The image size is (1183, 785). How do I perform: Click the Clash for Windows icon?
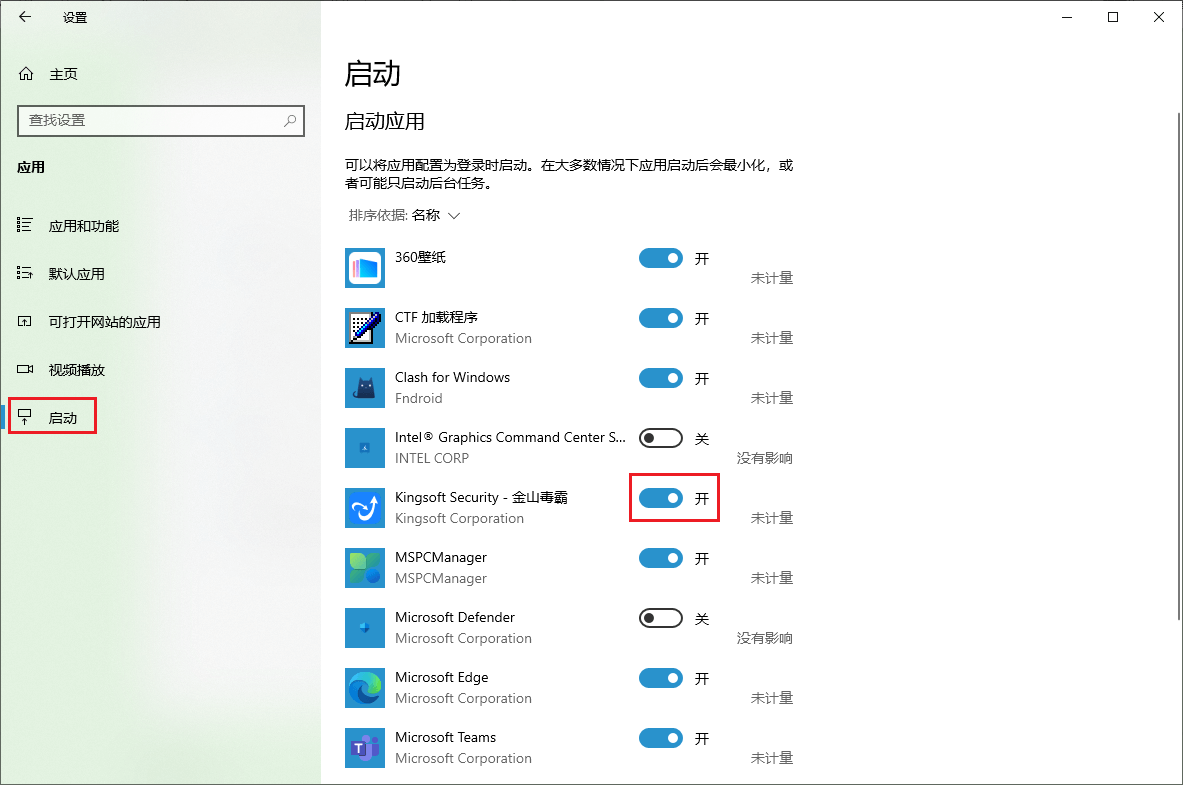pos(364,388)
